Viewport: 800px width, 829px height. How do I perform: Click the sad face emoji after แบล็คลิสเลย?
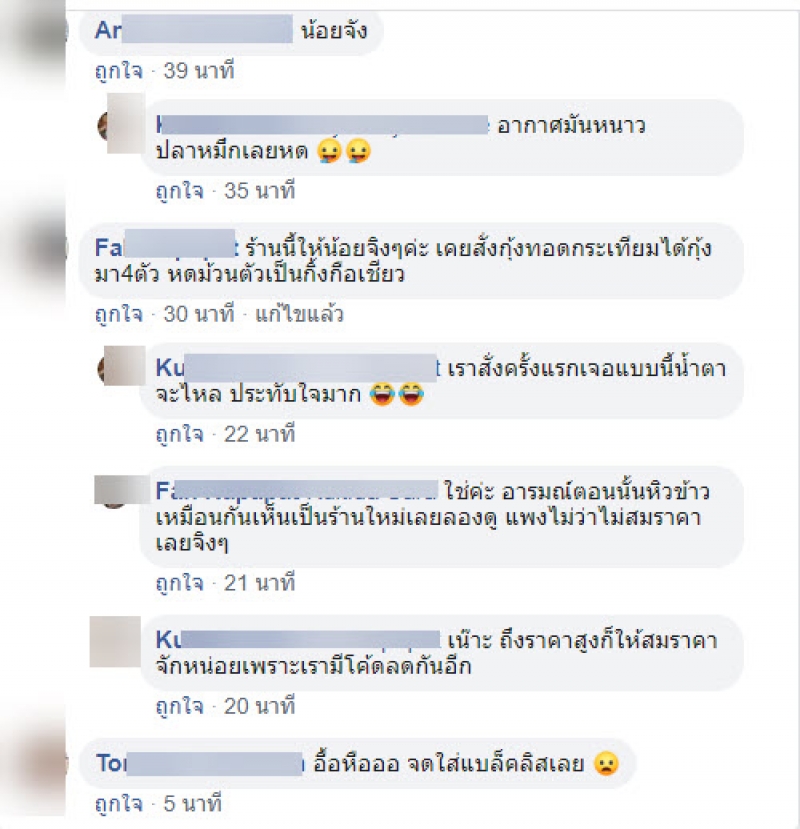point(606,763)
